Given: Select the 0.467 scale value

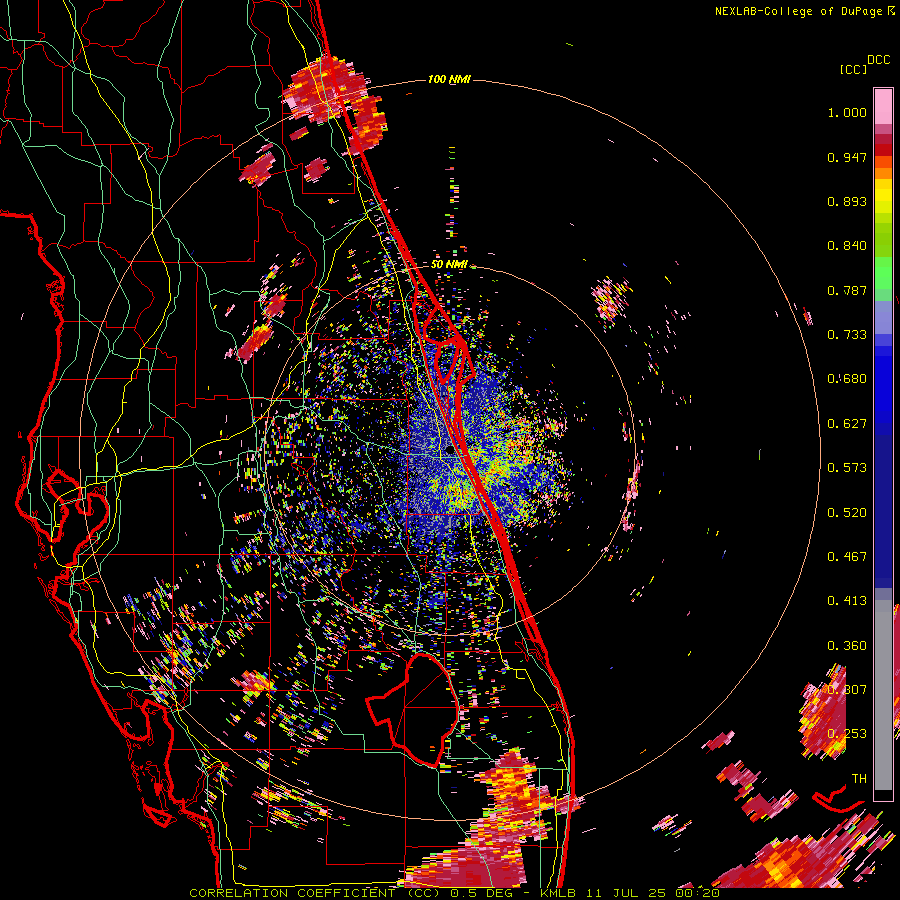Looking at the screenshot, I should point(847,557).
